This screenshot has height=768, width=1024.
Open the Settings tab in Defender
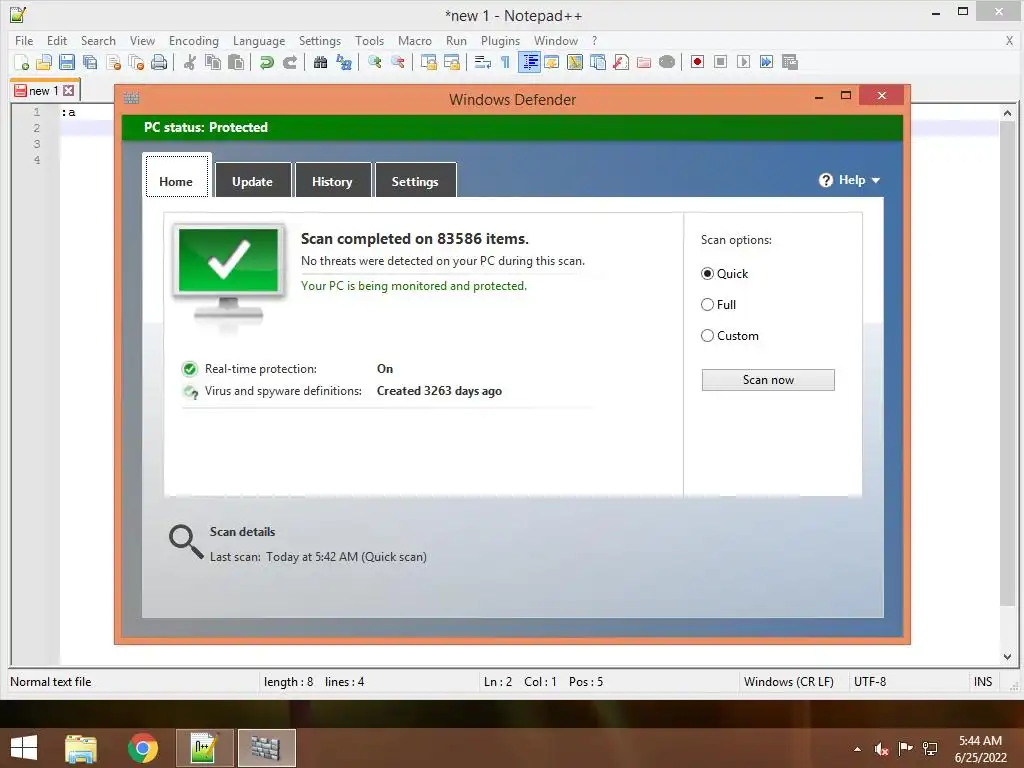415,181
